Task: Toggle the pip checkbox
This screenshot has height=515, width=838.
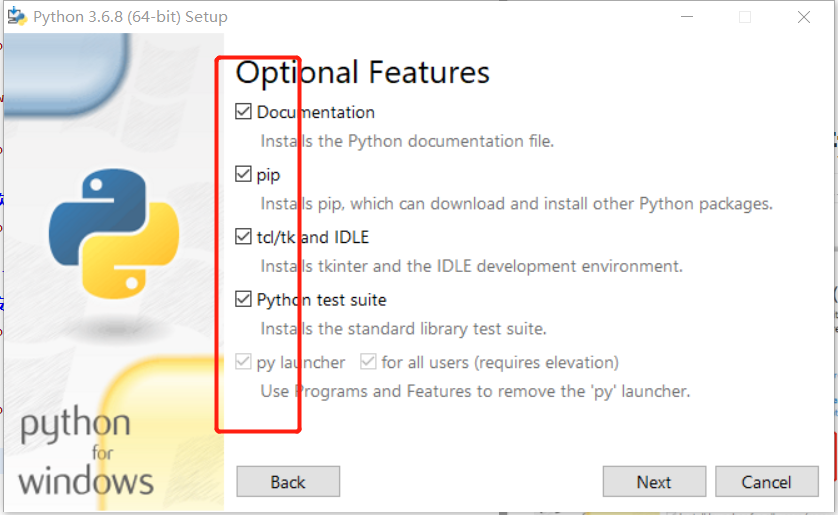Action: pyautogui.click(x=243, y=175)
